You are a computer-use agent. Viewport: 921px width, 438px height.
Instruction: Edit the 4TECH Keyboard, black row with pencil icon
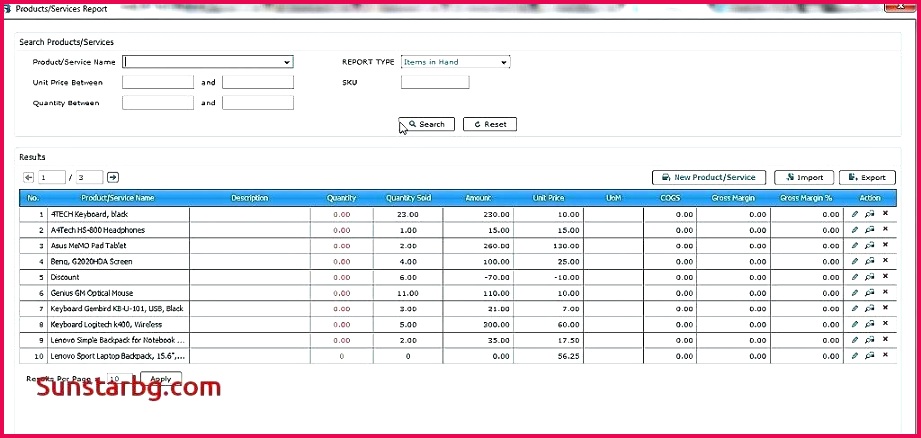(855, 214)
